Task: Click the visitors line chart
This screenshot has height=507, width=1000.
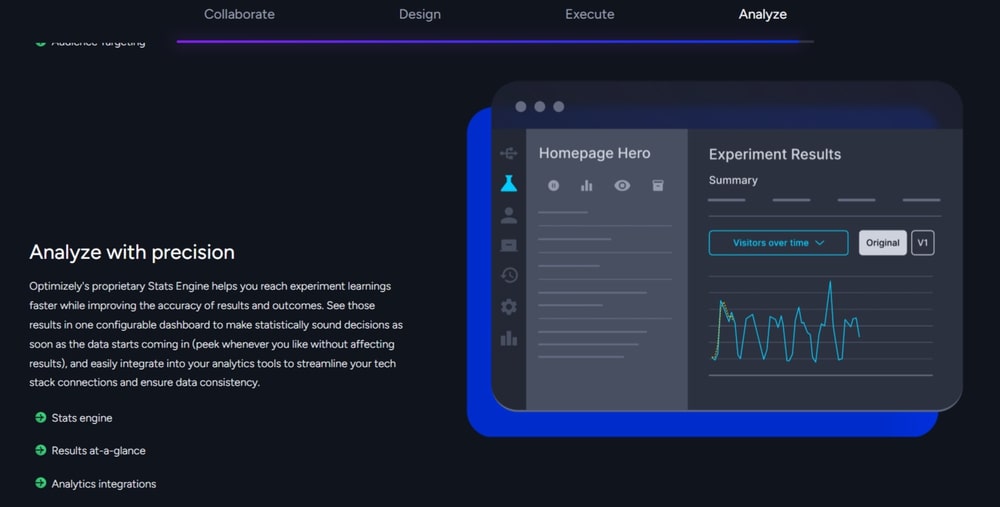Action: (820, 325)
